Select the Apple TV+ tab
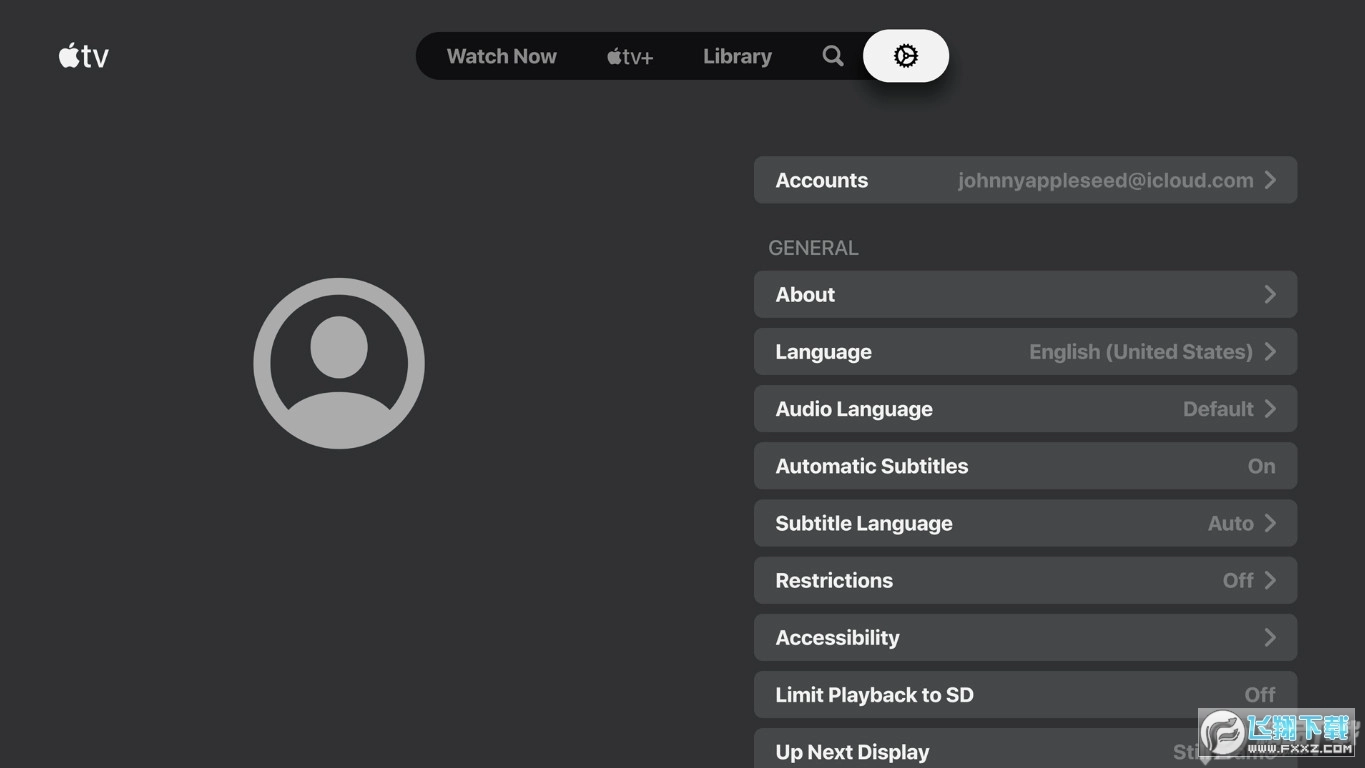 [x=629, y=57]
